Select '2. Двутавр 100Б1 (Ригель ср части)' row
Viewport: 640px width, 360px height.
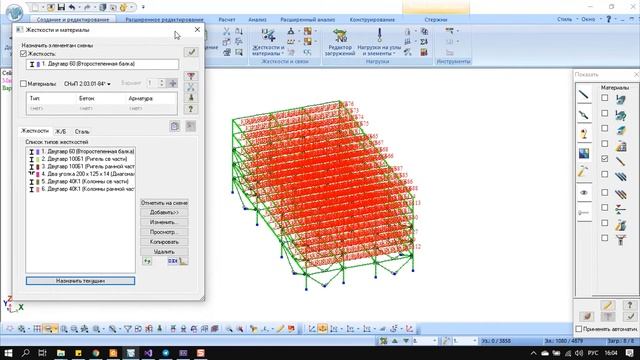[81, 159]
